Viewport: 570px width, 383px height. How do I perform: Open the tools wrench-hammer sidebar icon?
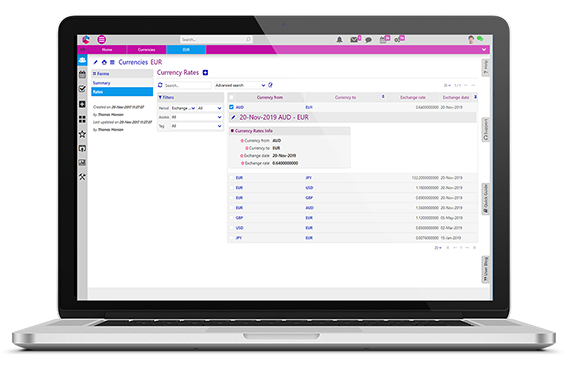tap(82, 177)
